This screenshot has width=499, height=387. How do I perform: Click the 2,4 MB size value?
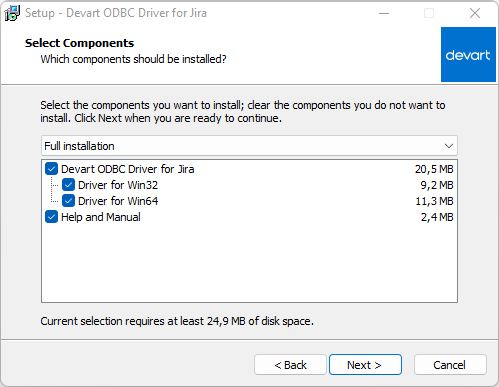(437, 217)
